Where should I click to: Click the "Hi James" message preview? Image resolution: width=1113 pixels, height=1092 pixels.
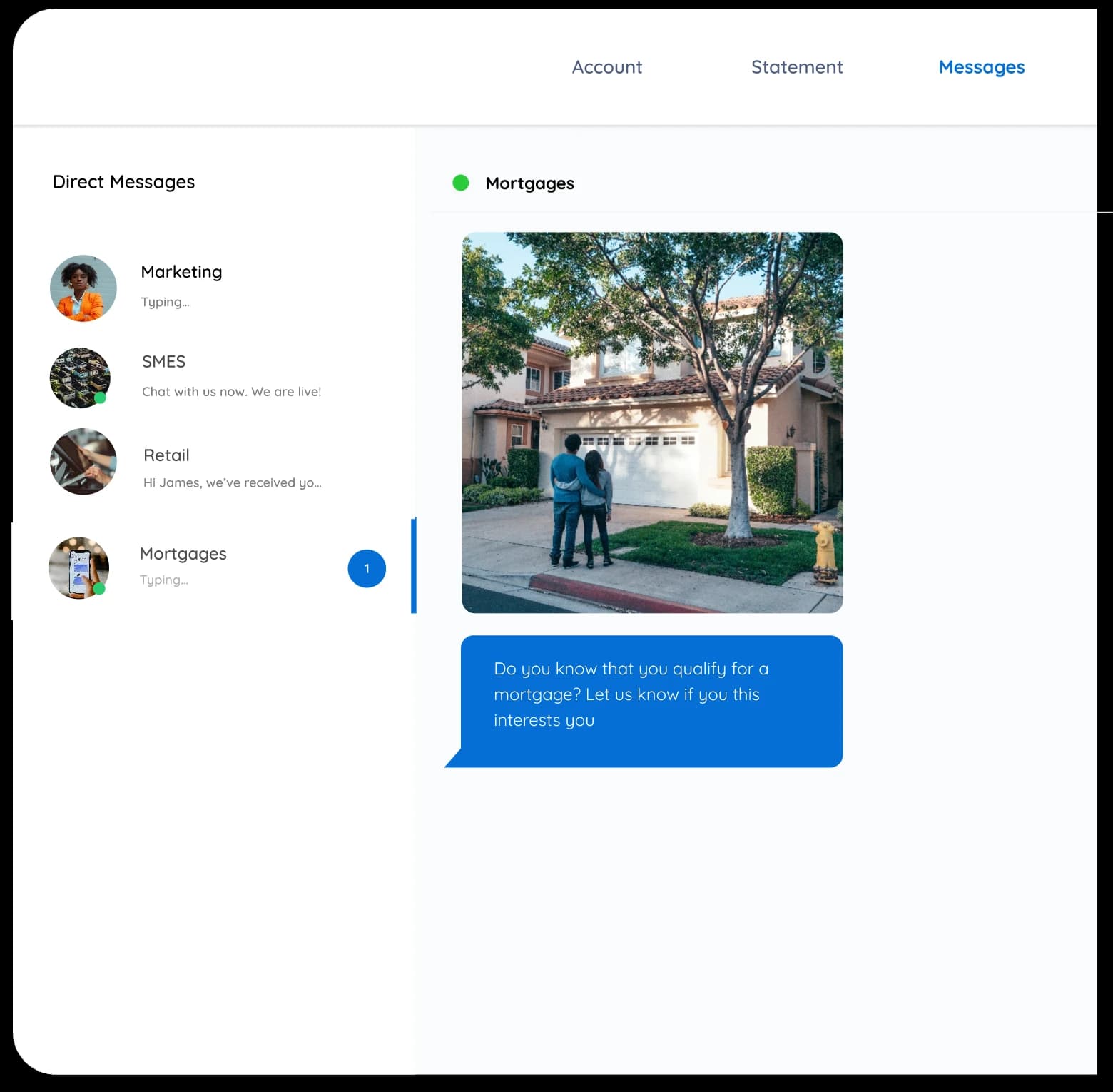pos(232,483)
